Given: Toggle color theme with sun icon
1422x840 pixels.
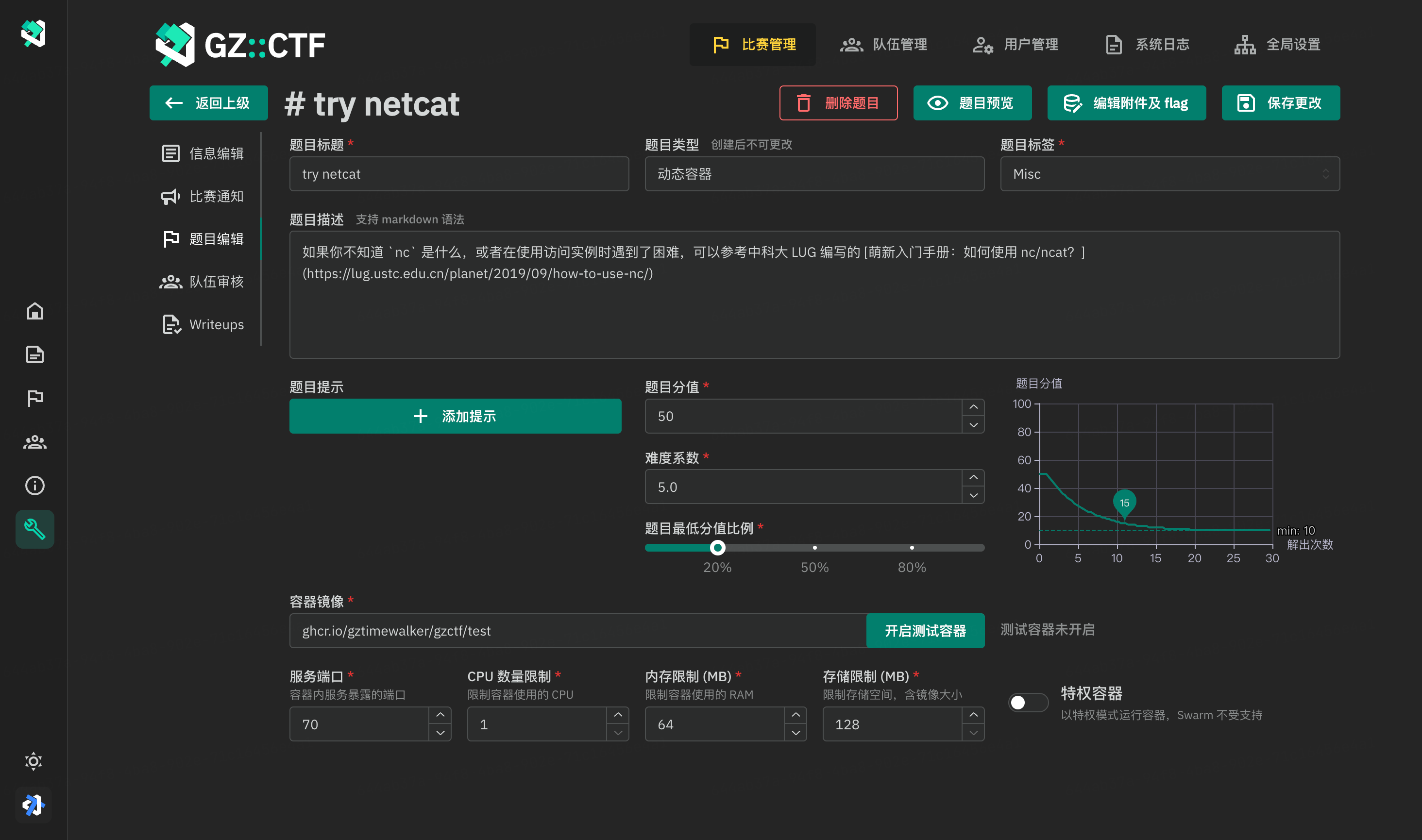Looking at the screenshot, I should pos(34,761).
